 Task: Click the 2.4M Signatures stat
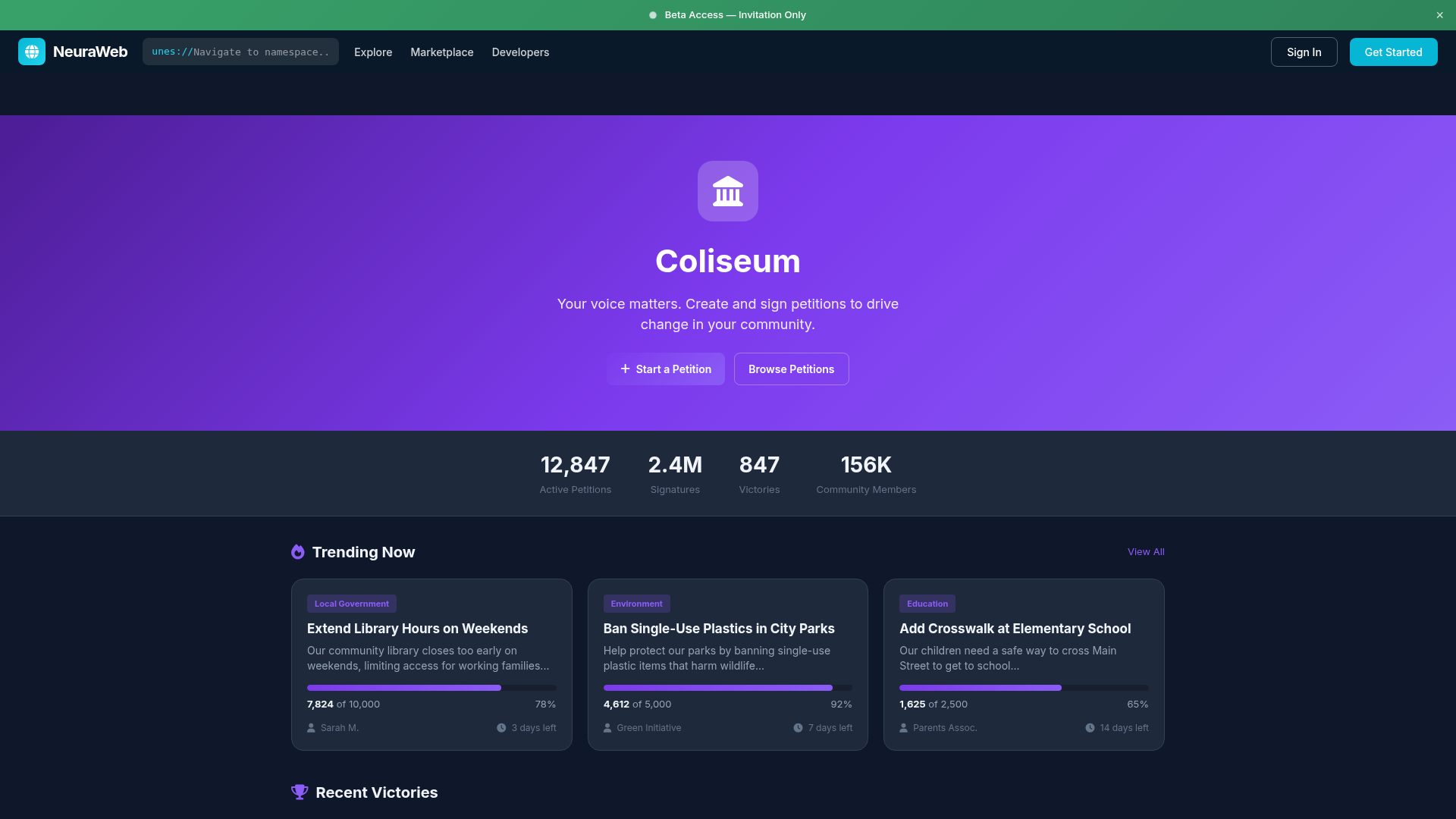pos(675,474)
